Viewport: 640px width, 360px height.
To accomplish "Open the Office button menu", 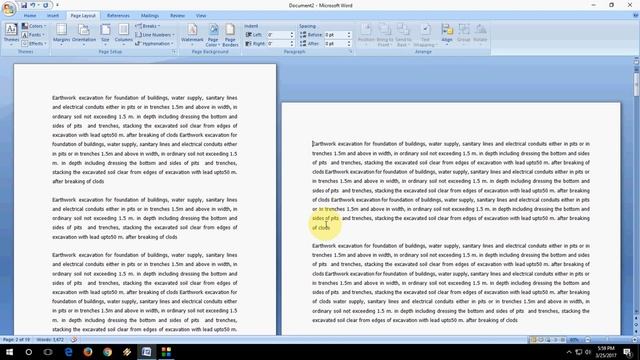I will tap(9, 9).
